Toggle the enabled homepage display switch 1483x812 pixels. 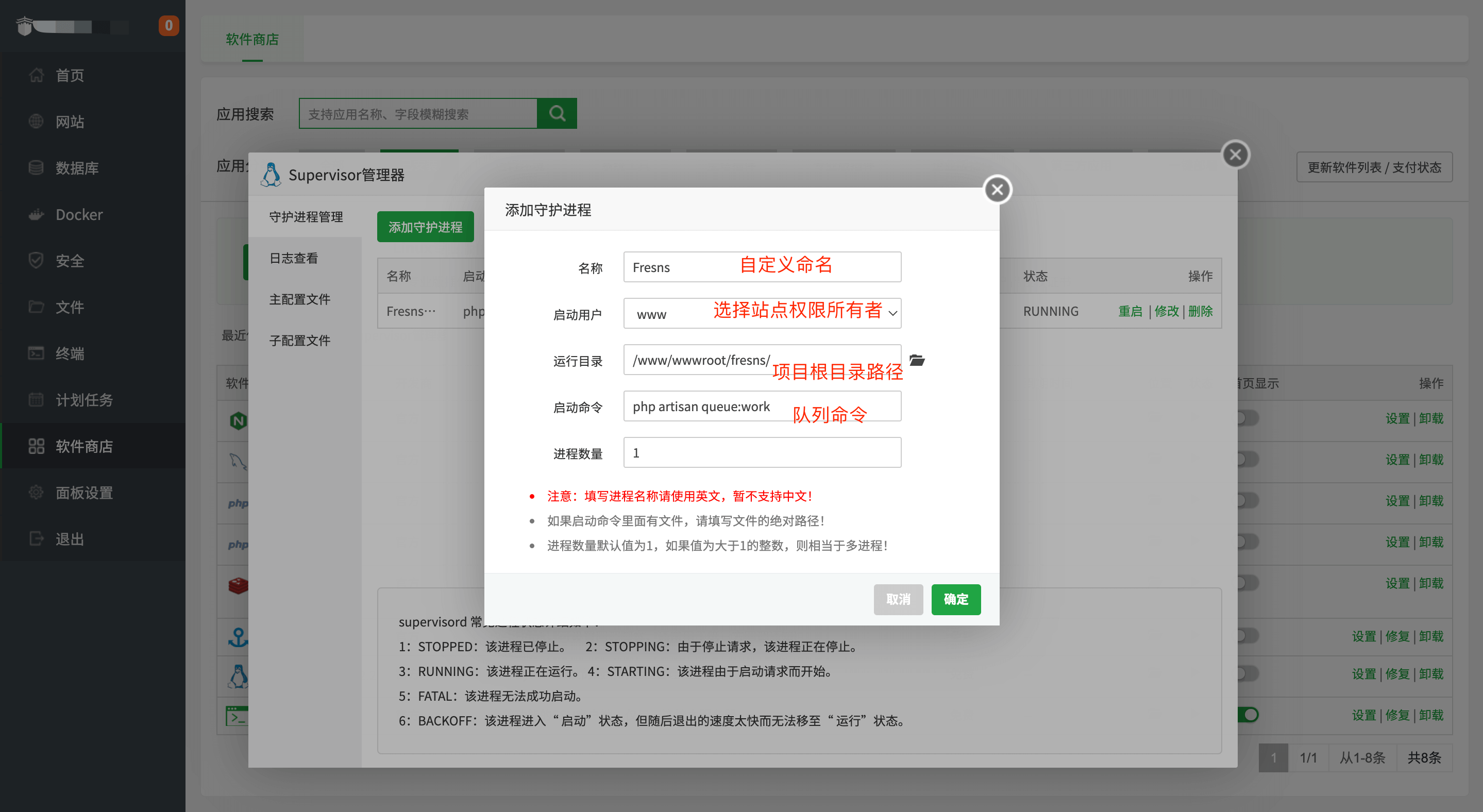coord(1248,715)
